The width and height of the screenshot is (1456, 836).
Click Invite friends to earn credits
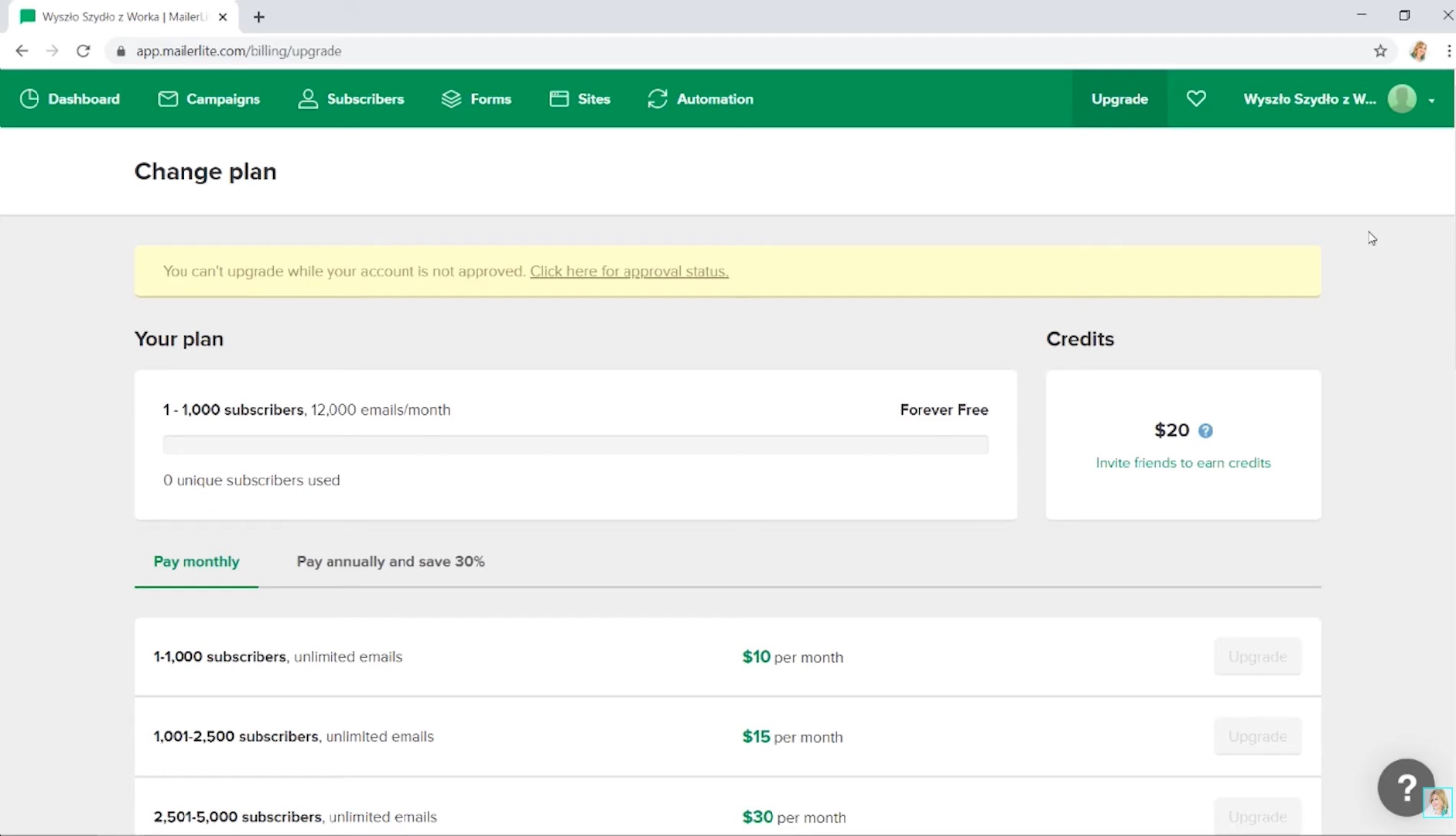point(1183,463)
